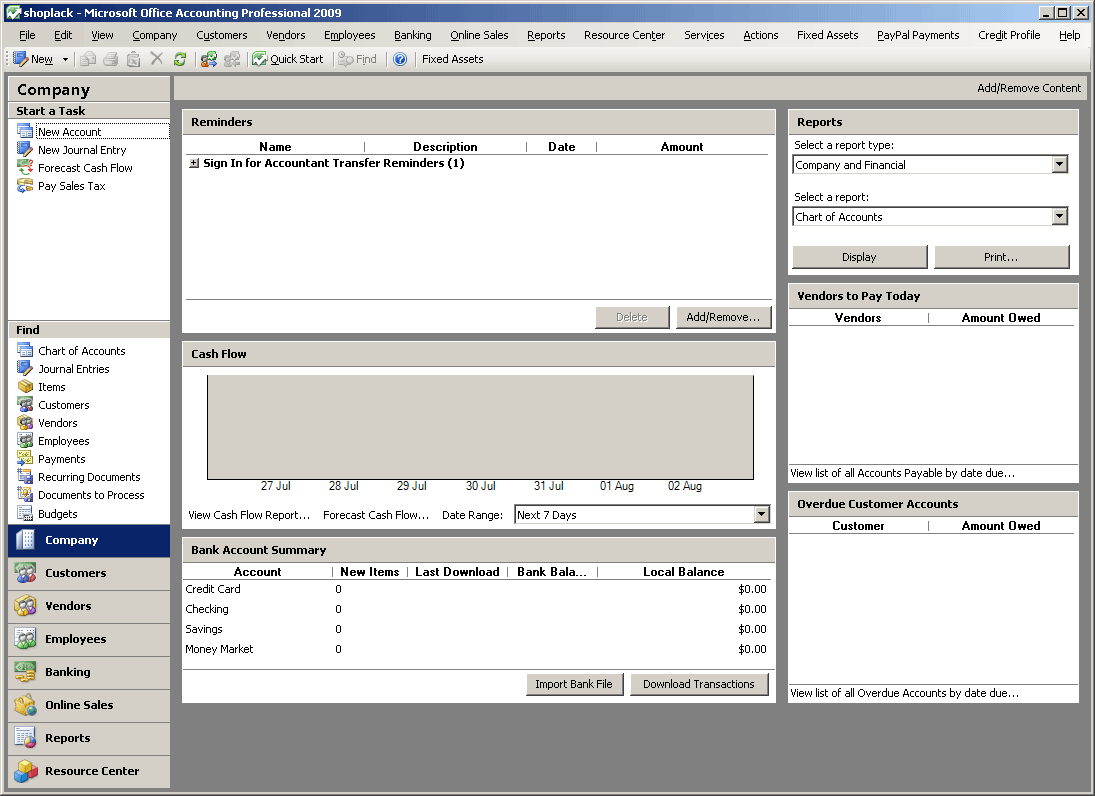View list of all Overdue Accounts link

pos(904,693)
